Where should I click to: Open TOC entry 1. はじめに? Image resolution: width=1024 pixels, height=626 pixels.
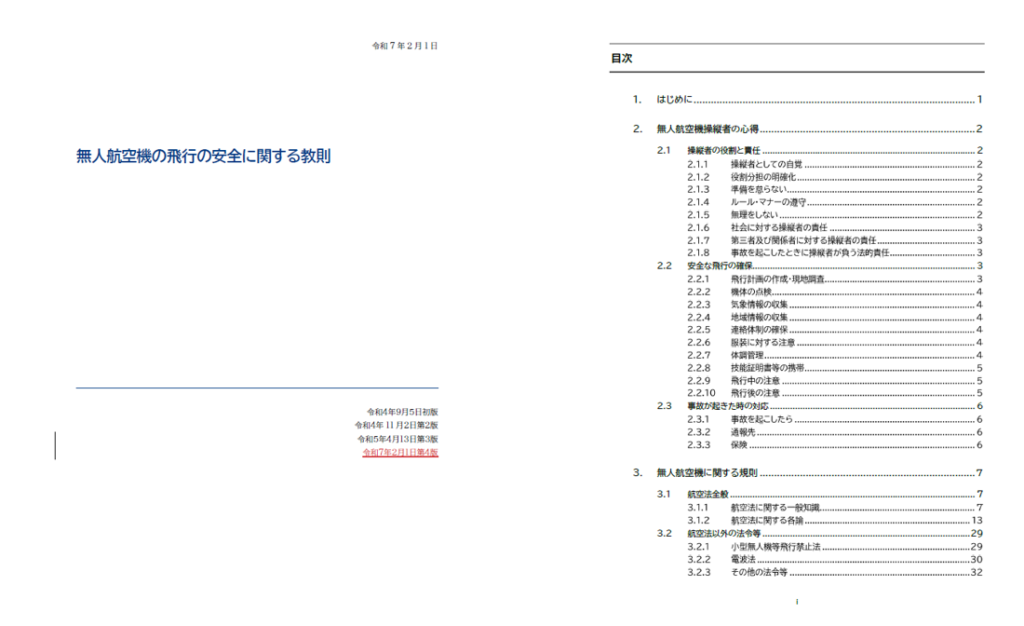pyautogui.click(x=676, y=100)
